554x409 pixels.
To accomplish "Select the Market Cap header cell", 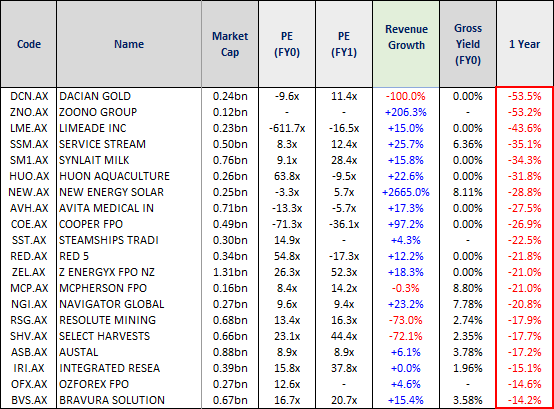I will click(230, 44).
